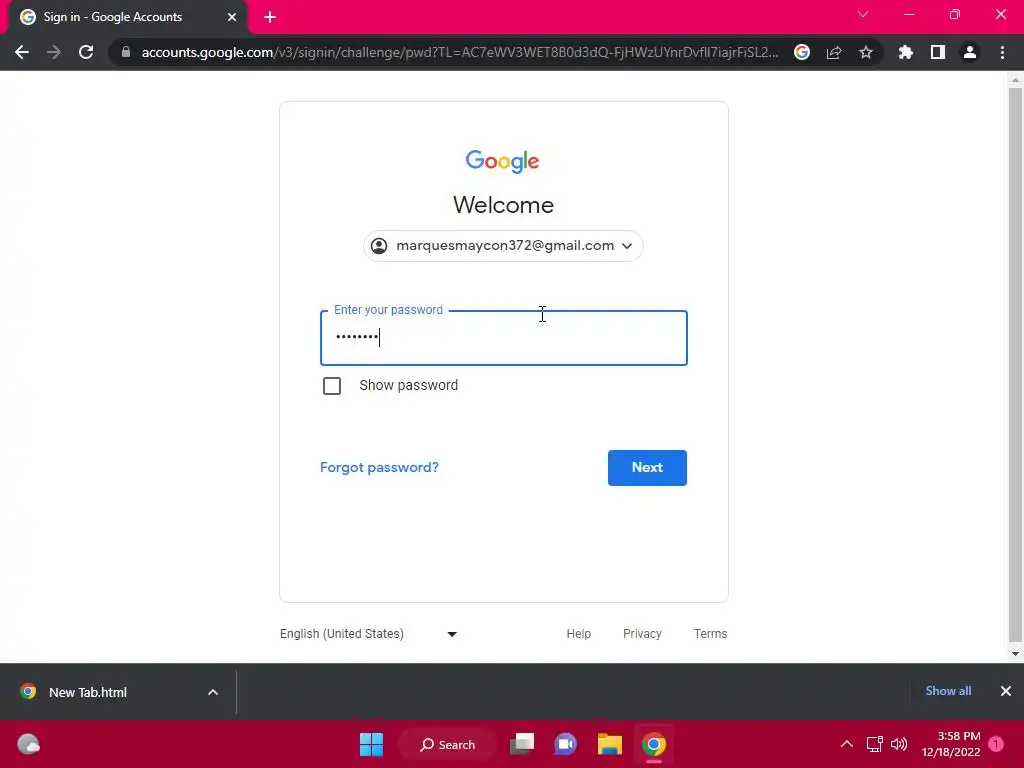
Task: Open the Windows Start menu
Action: coord(372,744)
